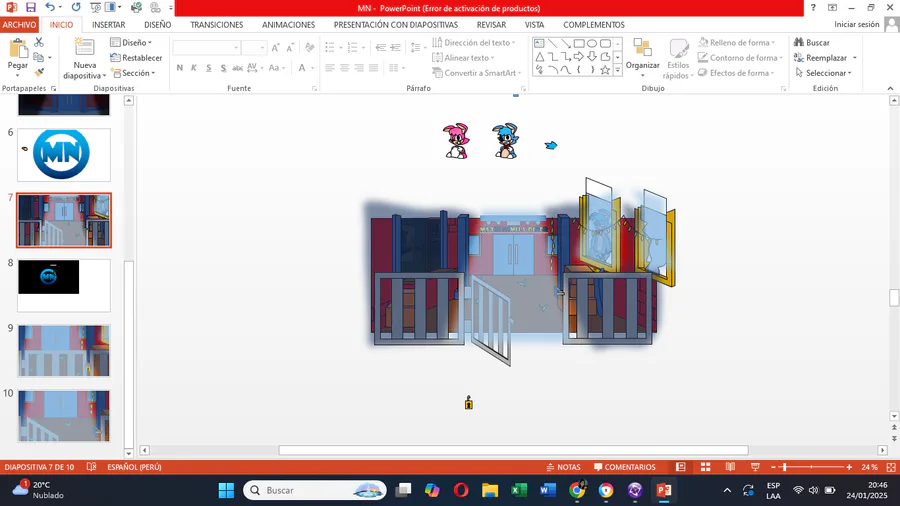Click the Cut scissors icon

[x=38, y=42]
